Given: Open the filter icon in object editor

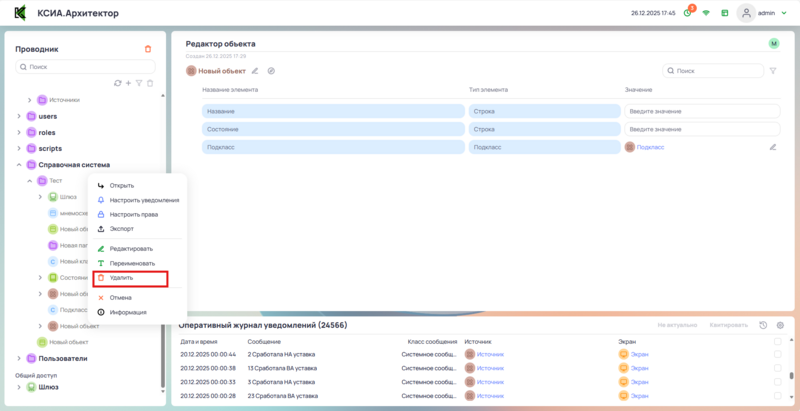Looking at the screenshot, I should (x=773, y=71).
